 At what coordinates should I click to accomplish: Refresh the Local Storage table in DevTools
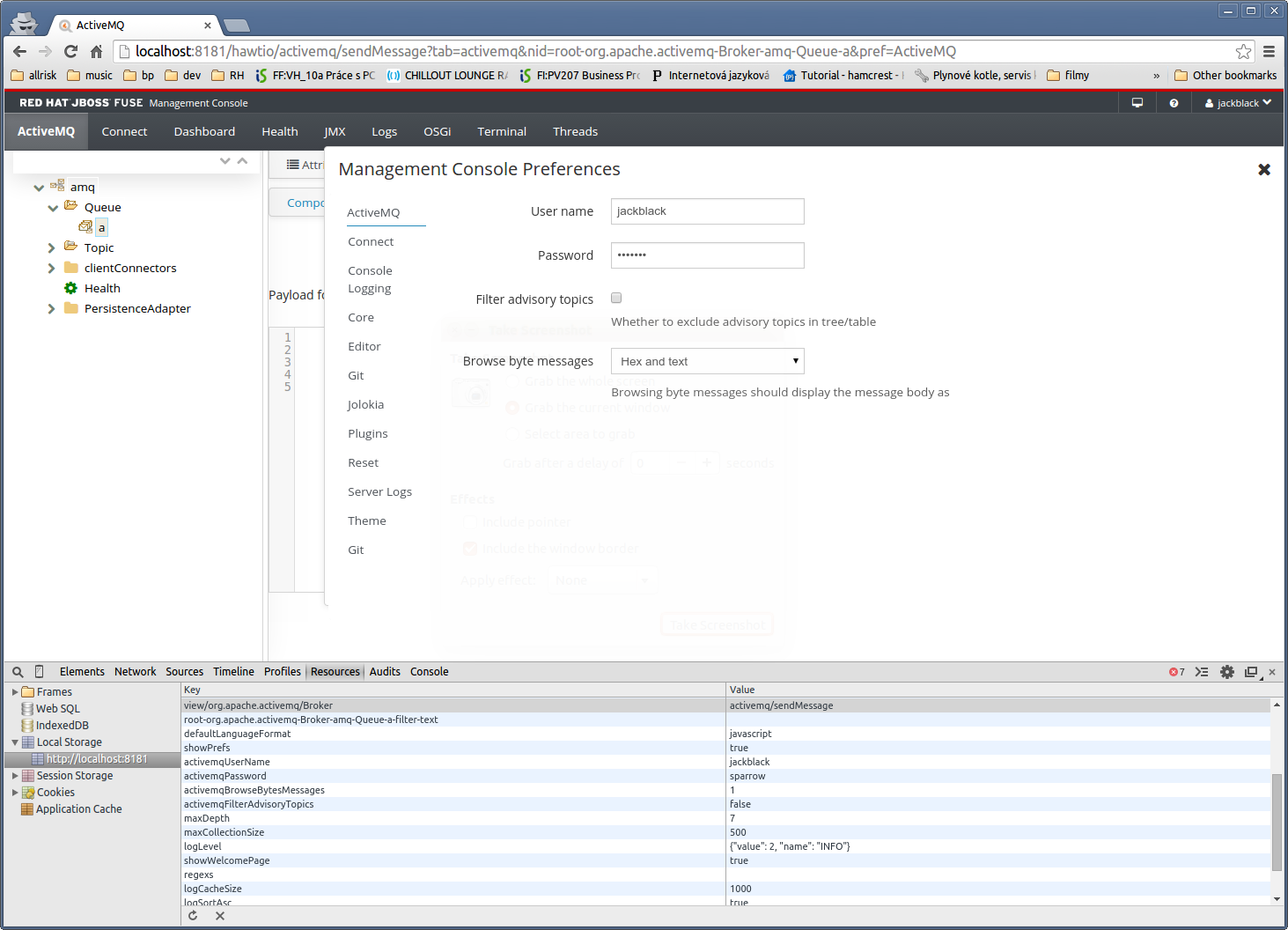193,916
